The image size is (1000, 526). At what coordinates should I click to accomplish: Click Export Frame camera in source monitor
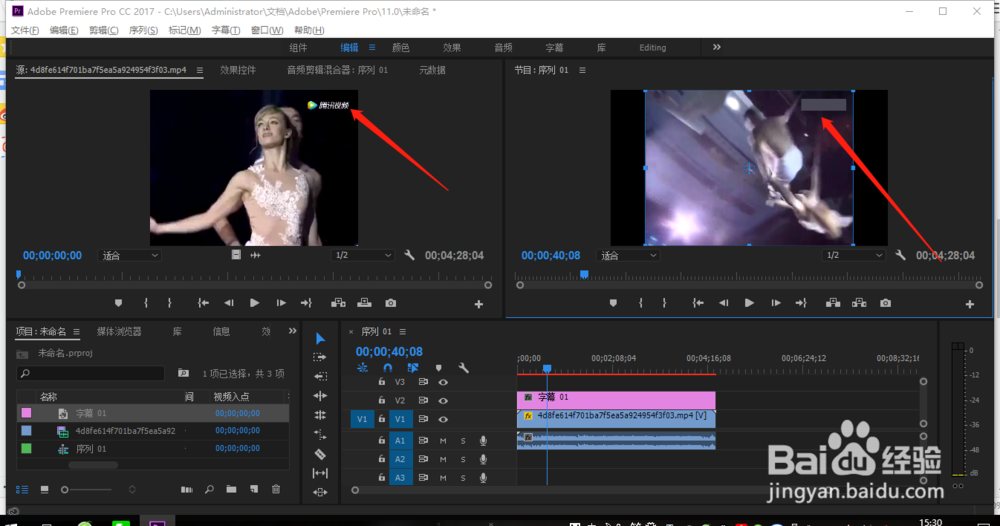[390, 303]
